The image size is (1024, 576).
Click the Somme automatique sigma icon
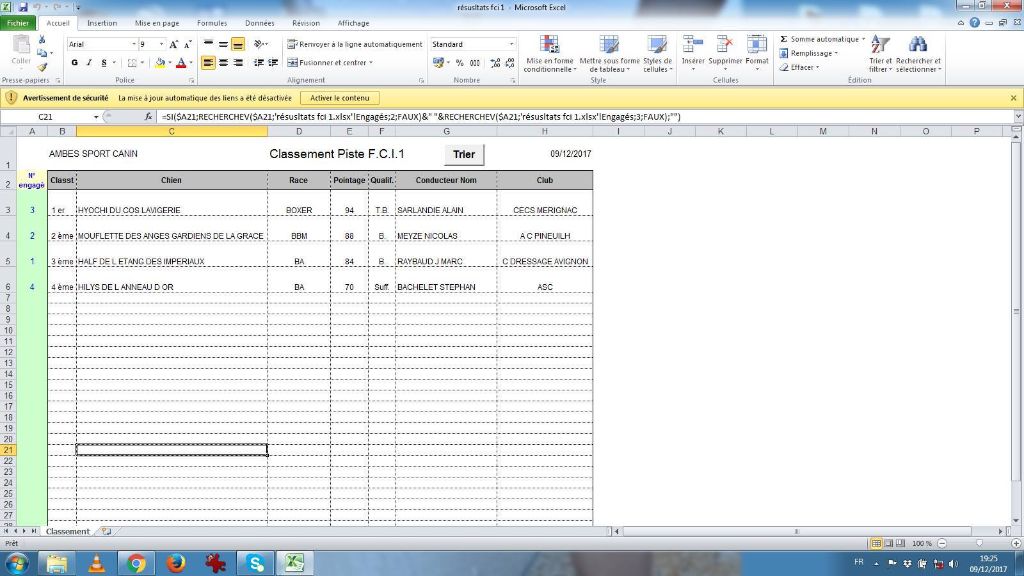(x=784, y=39)
